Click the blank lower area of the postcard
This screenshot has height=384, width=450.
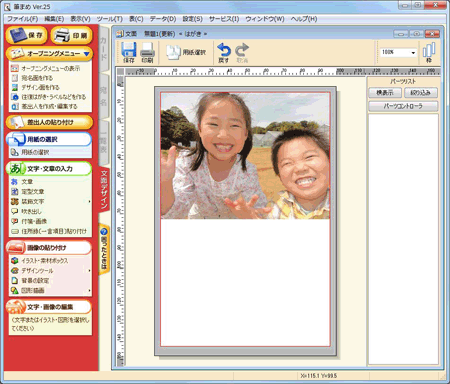pos(245,282)
